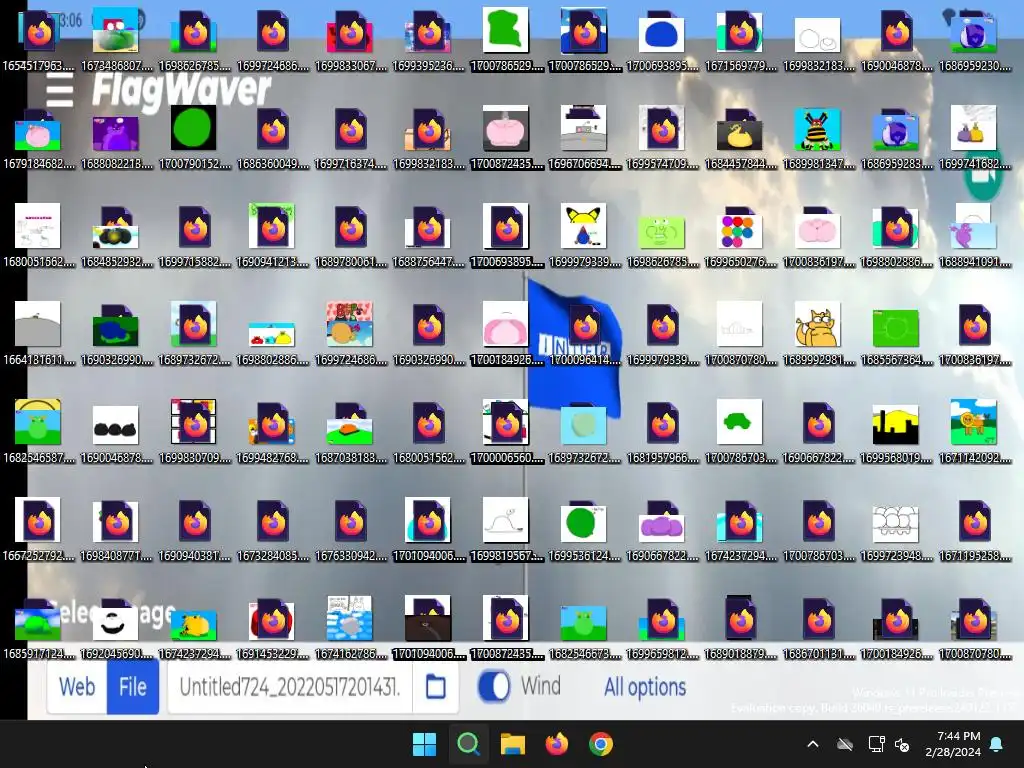The image size is (1024, 768).
Task: Show hidden tray icons chevron
Action: point(813,744)
